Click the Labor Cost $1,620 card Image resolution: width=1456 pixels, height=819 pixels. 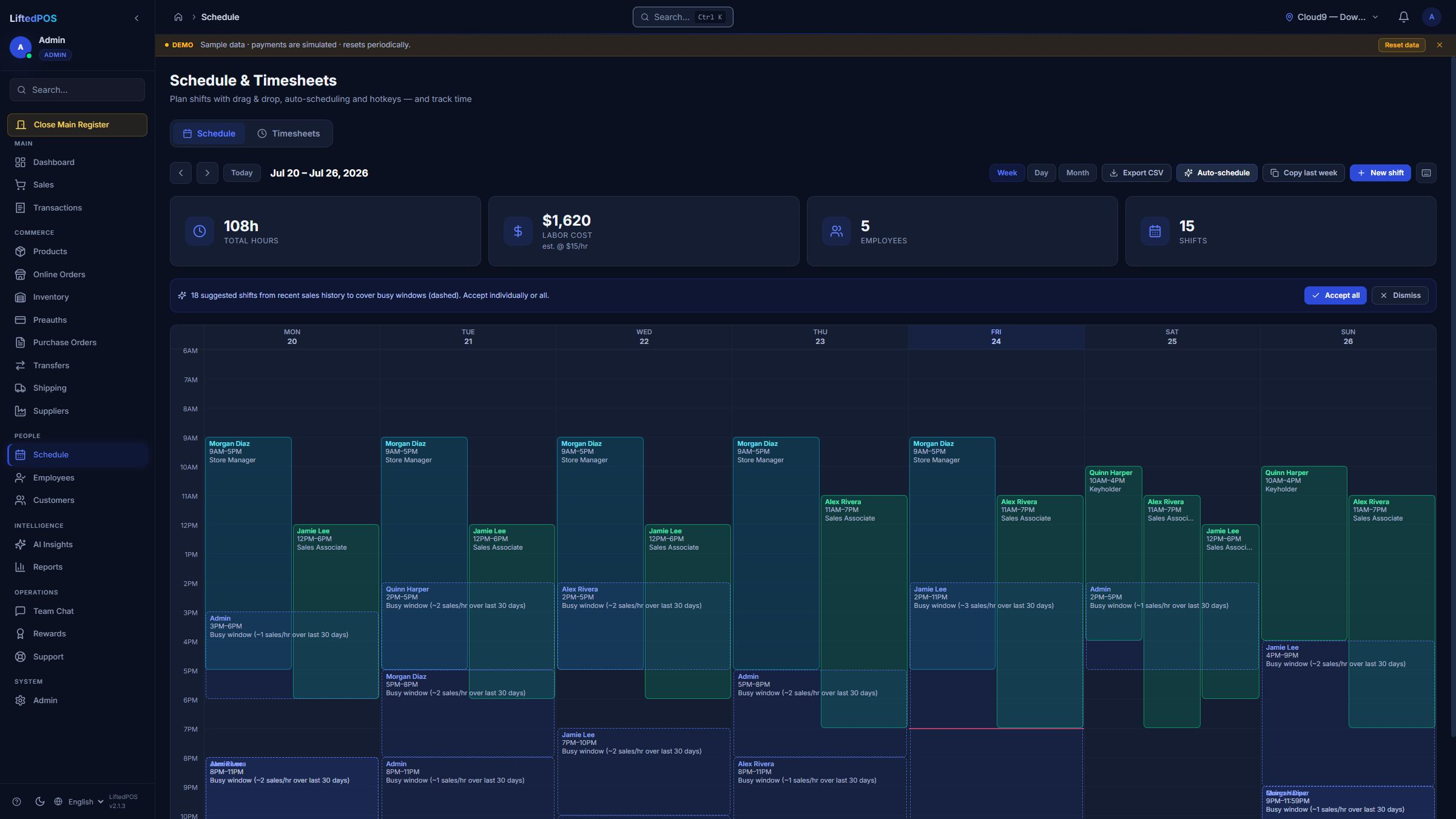pyautogui.click(x=643, y=231)
